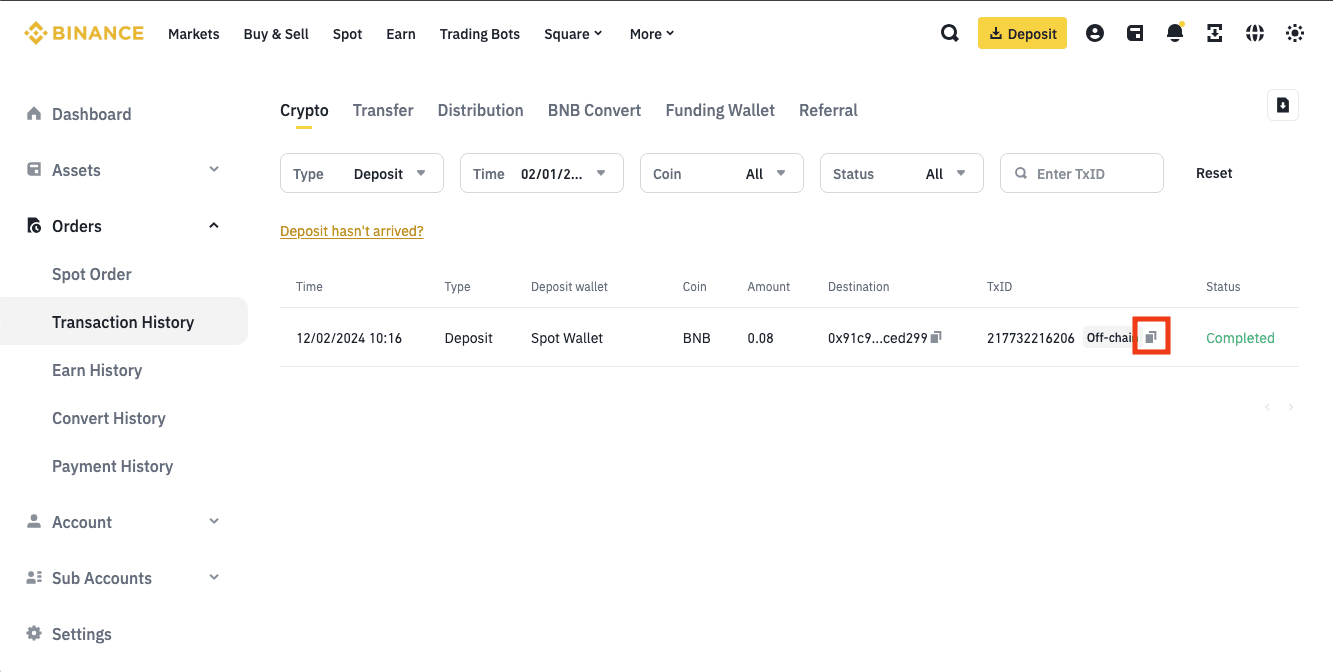Click the Off-chain tag
The height and width of the screenshot is (672, 1333).
coord(1110,338)
